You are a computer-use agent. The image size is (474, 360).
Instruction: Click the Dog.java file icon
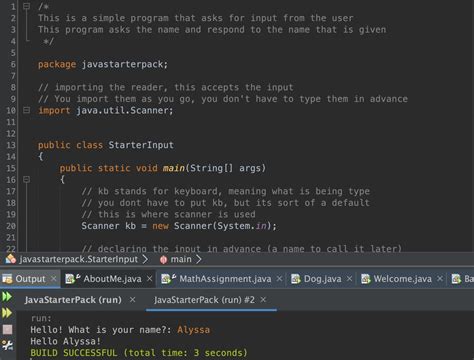(x=296, y=279)
